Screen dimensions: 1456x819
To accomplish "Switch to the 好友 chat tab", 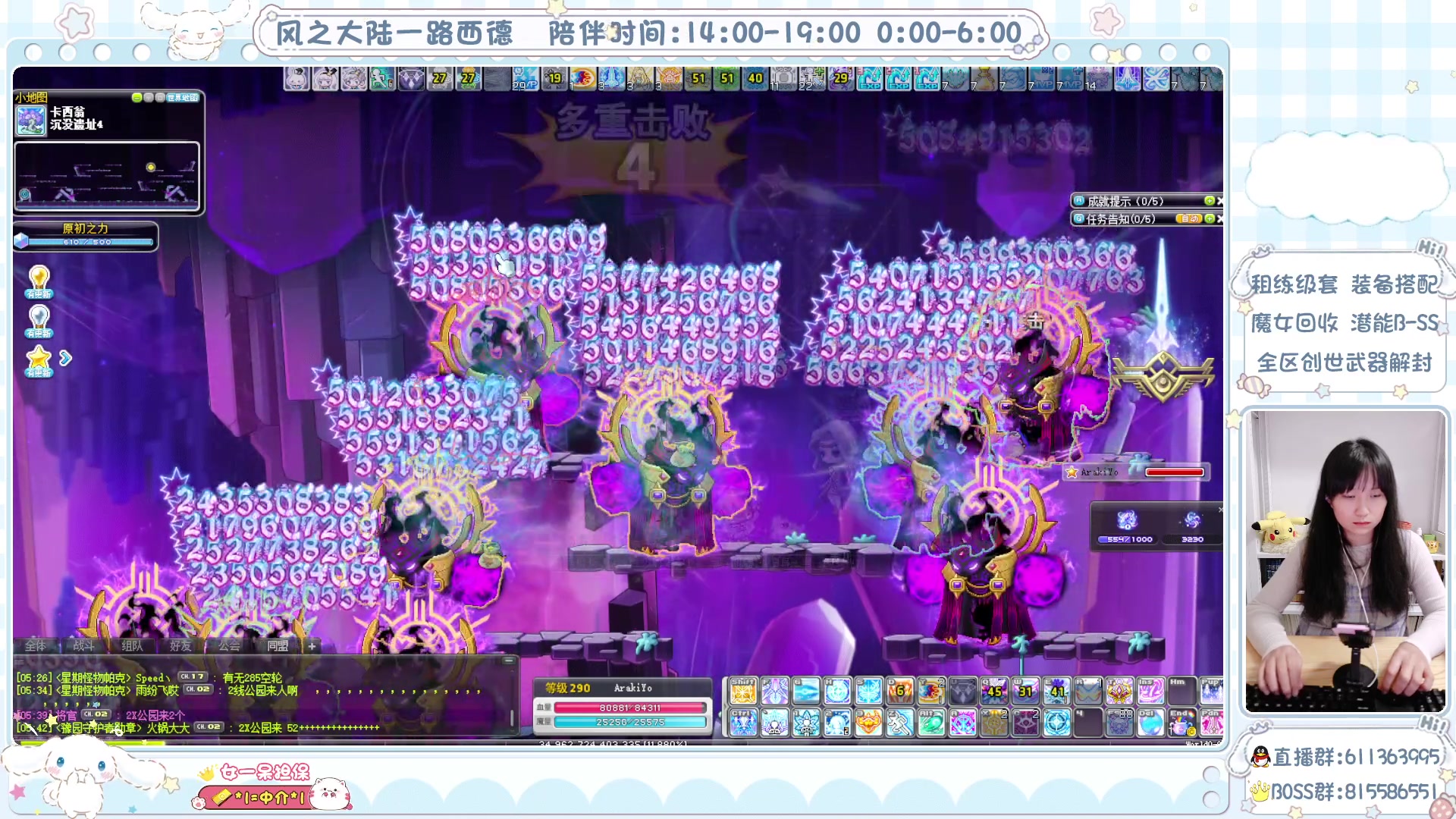I will (180, 646).
